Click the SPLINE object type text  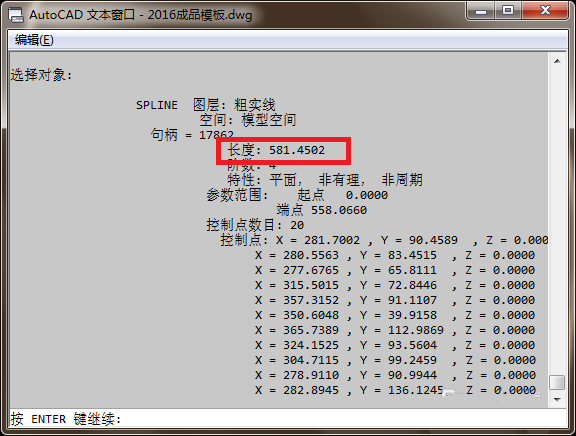point(157,105)
